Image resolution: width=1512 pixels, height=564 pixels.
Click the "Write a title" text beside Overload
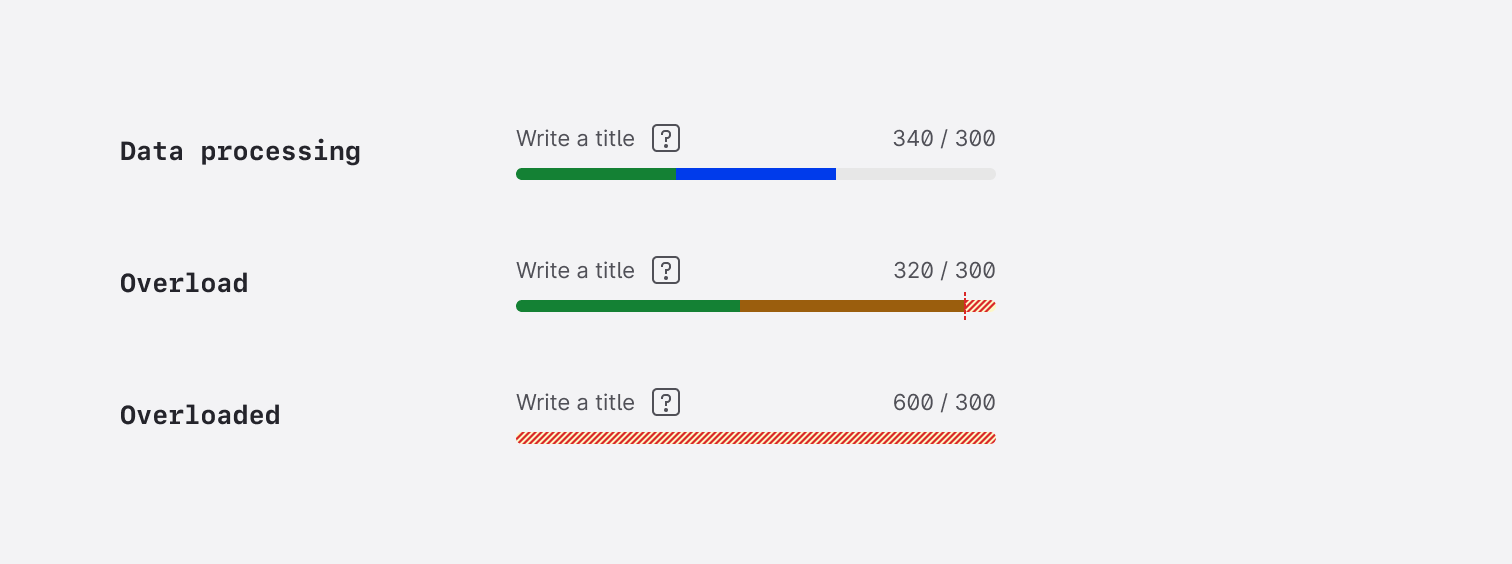click(x=575, y=270)
